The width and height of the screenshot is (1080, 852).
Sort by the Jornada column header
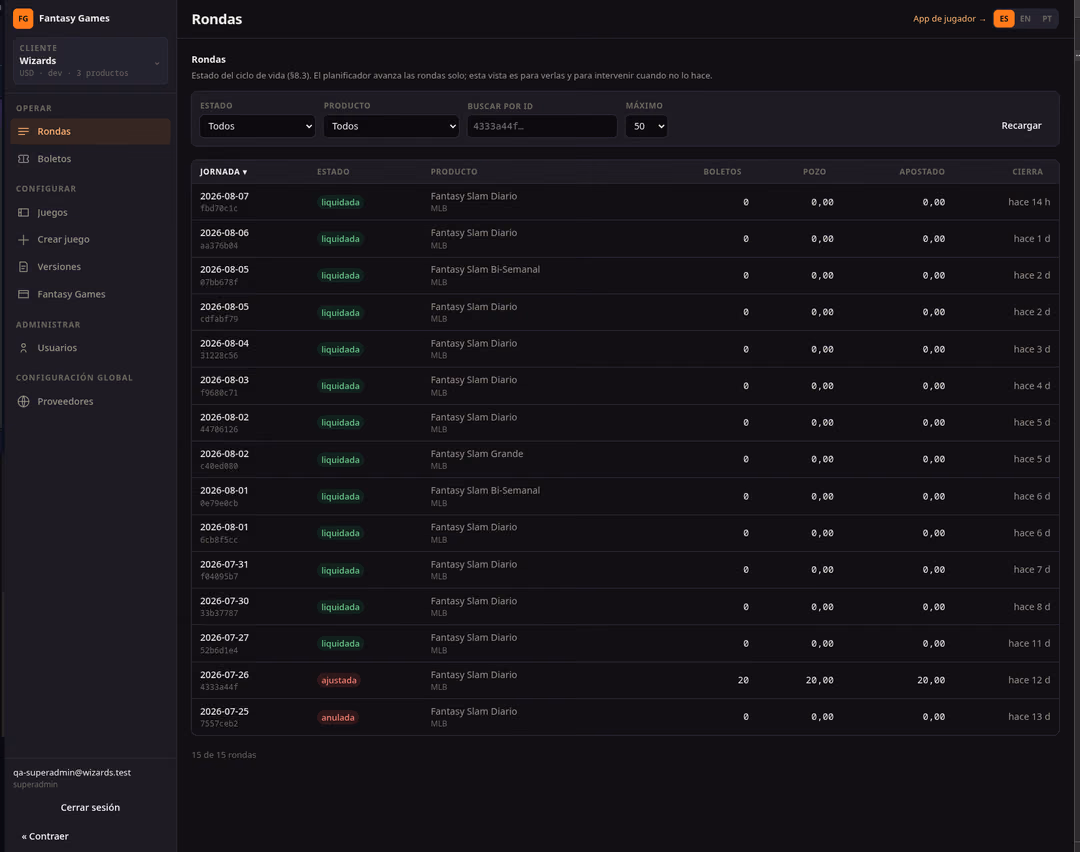point(223,172)
